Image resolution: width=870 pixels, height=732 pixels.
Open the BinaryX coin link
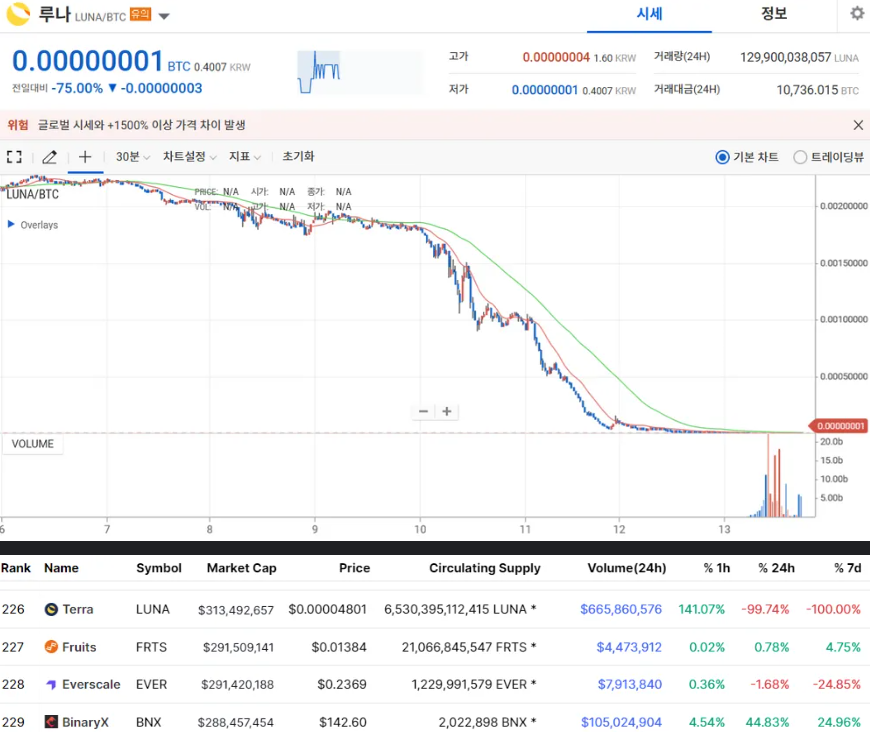[x=85, y=722]
